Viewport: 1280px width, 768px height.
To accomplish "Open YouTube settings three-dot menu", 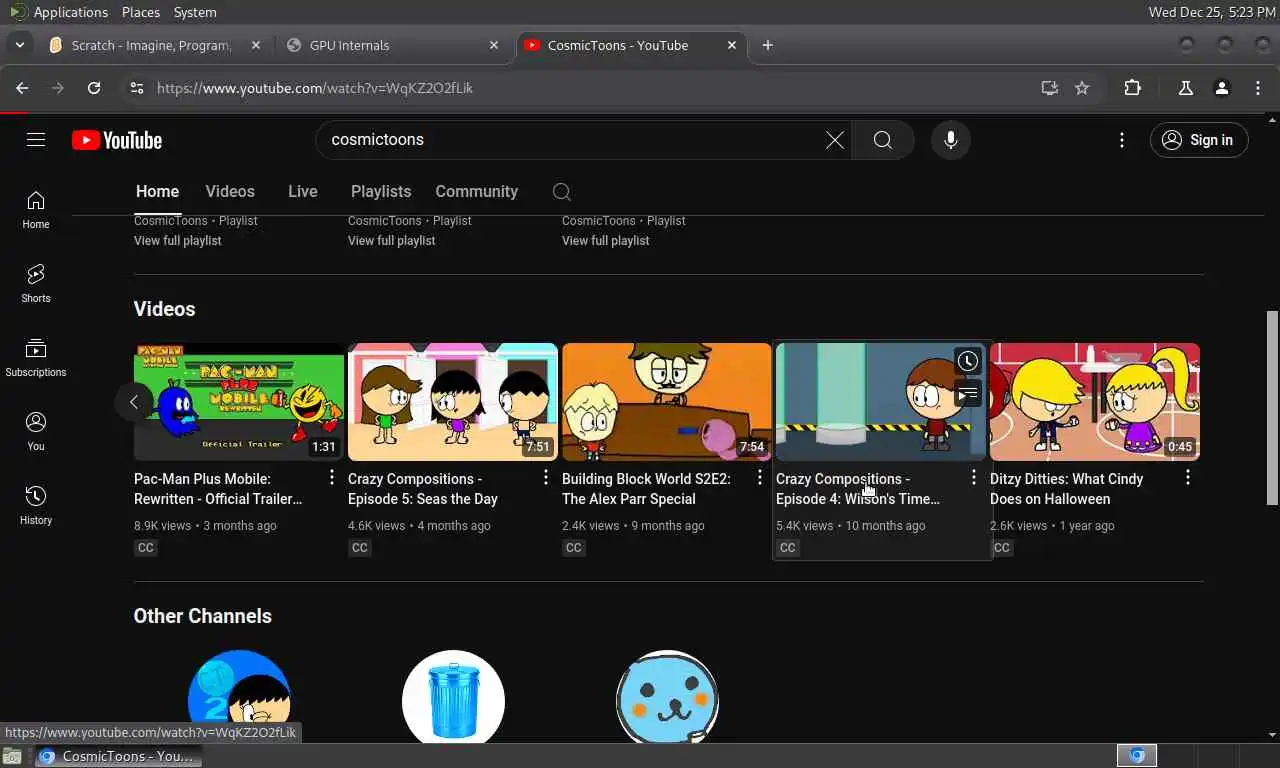I will click(1122, 140).
